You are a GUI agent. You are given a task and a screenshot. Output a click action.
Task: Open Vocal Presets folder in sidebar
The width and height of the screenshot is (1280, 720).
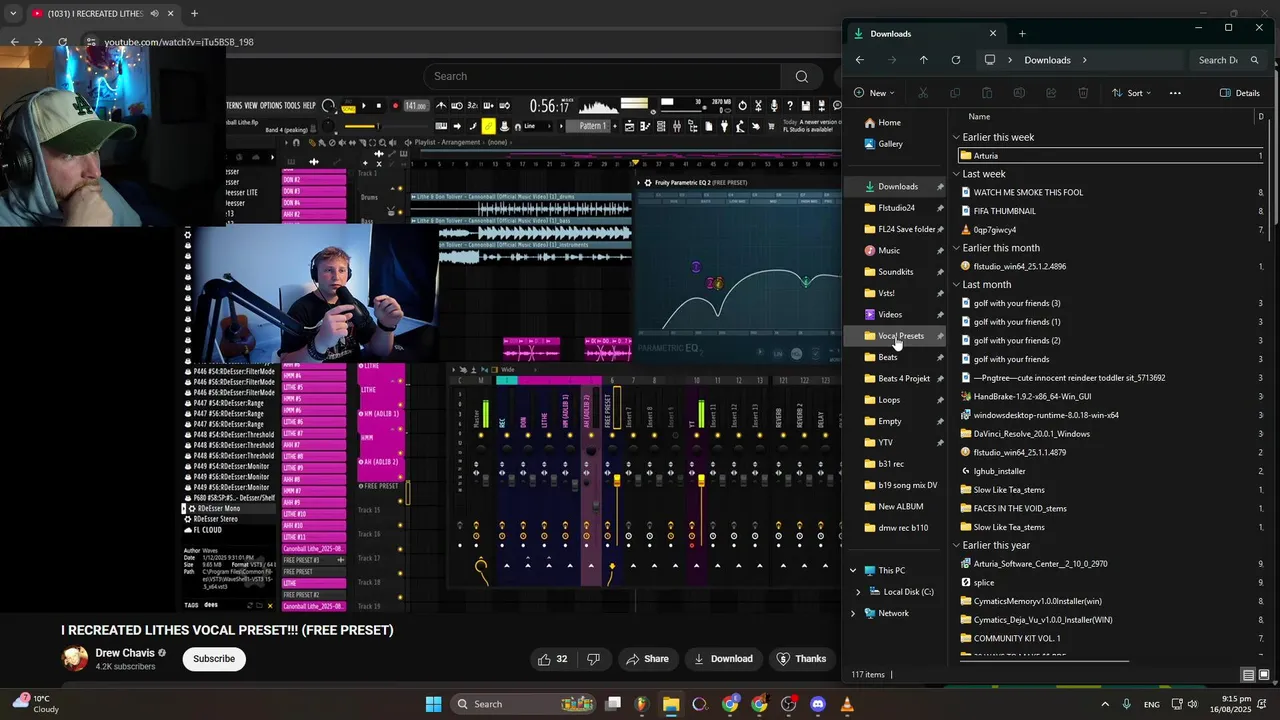tap(901, 336)
